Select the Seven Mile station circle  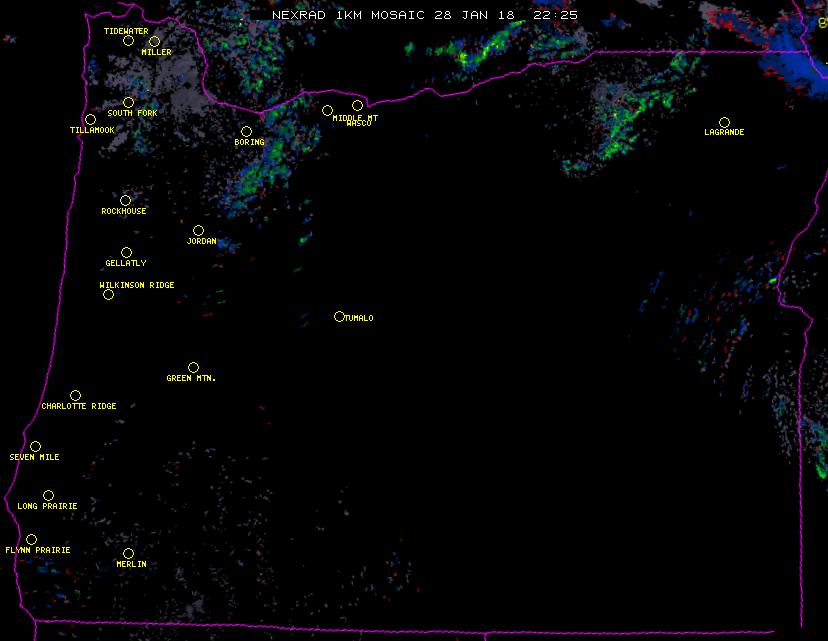(x=35, y=446)
